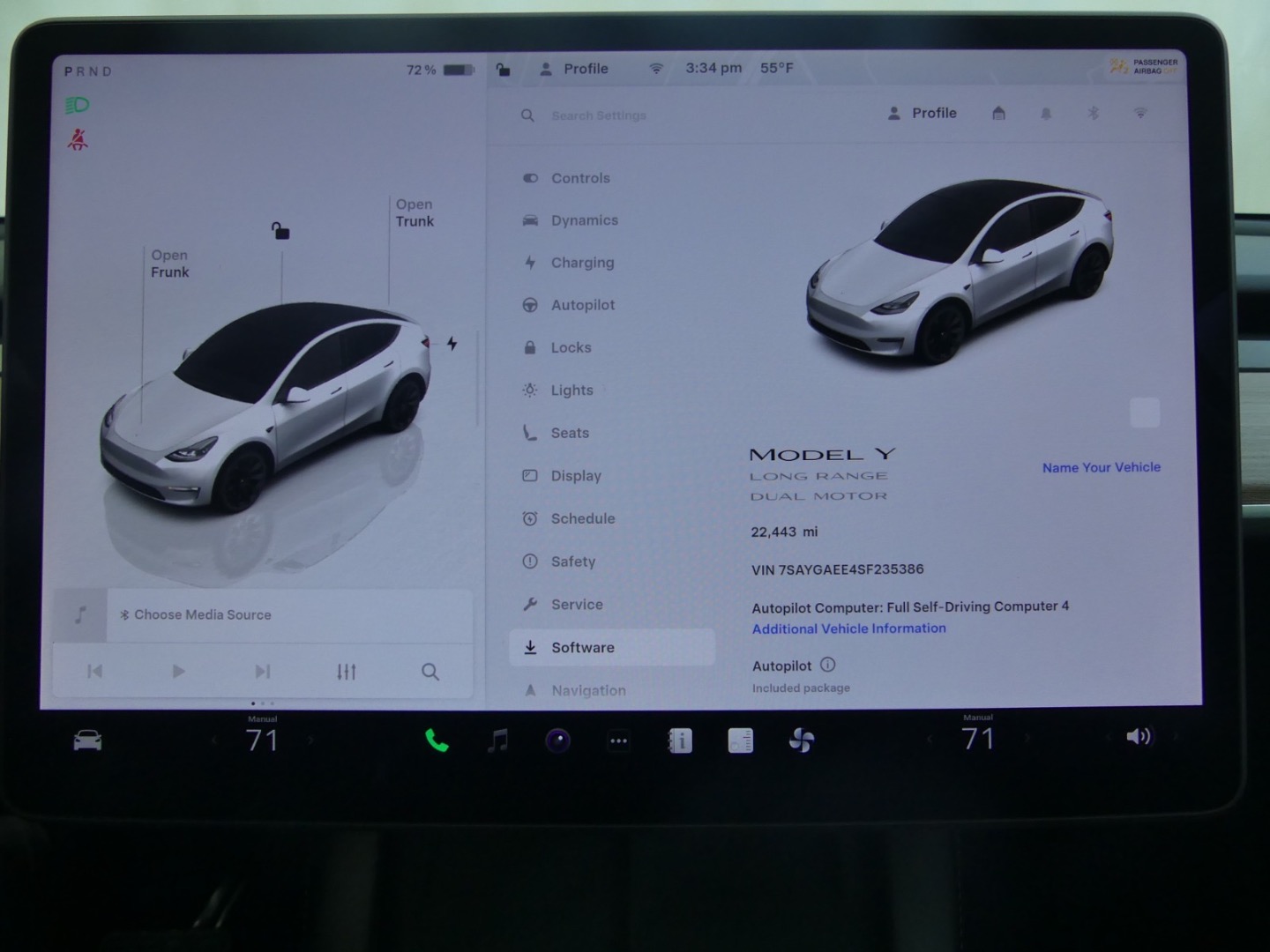Tap the car controls icon at bottom left
Screen dimensions: 1270x952
point(87,741)
